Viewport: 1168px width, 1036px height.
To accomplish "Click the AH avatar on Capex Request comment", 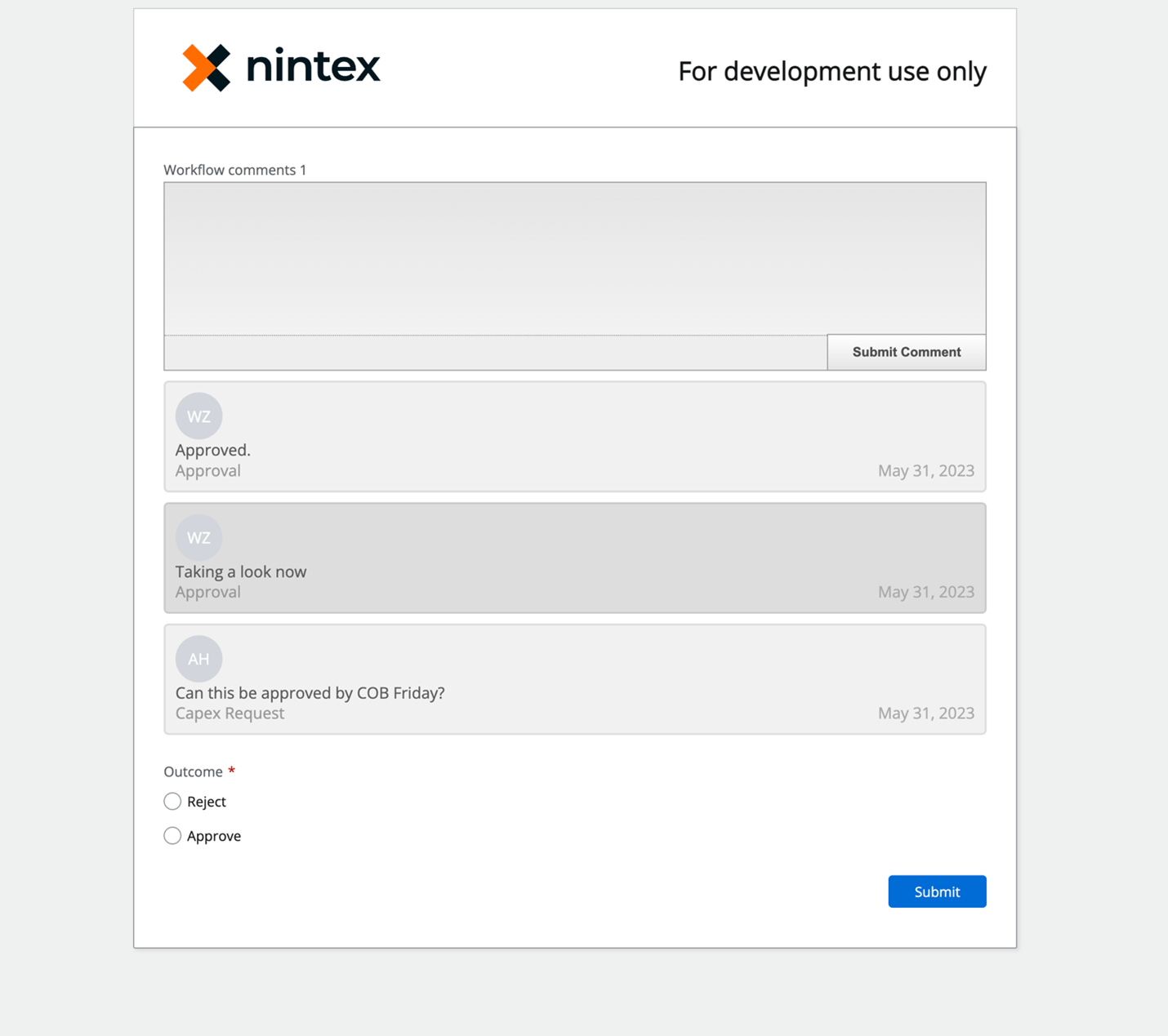I will (198, 659).
